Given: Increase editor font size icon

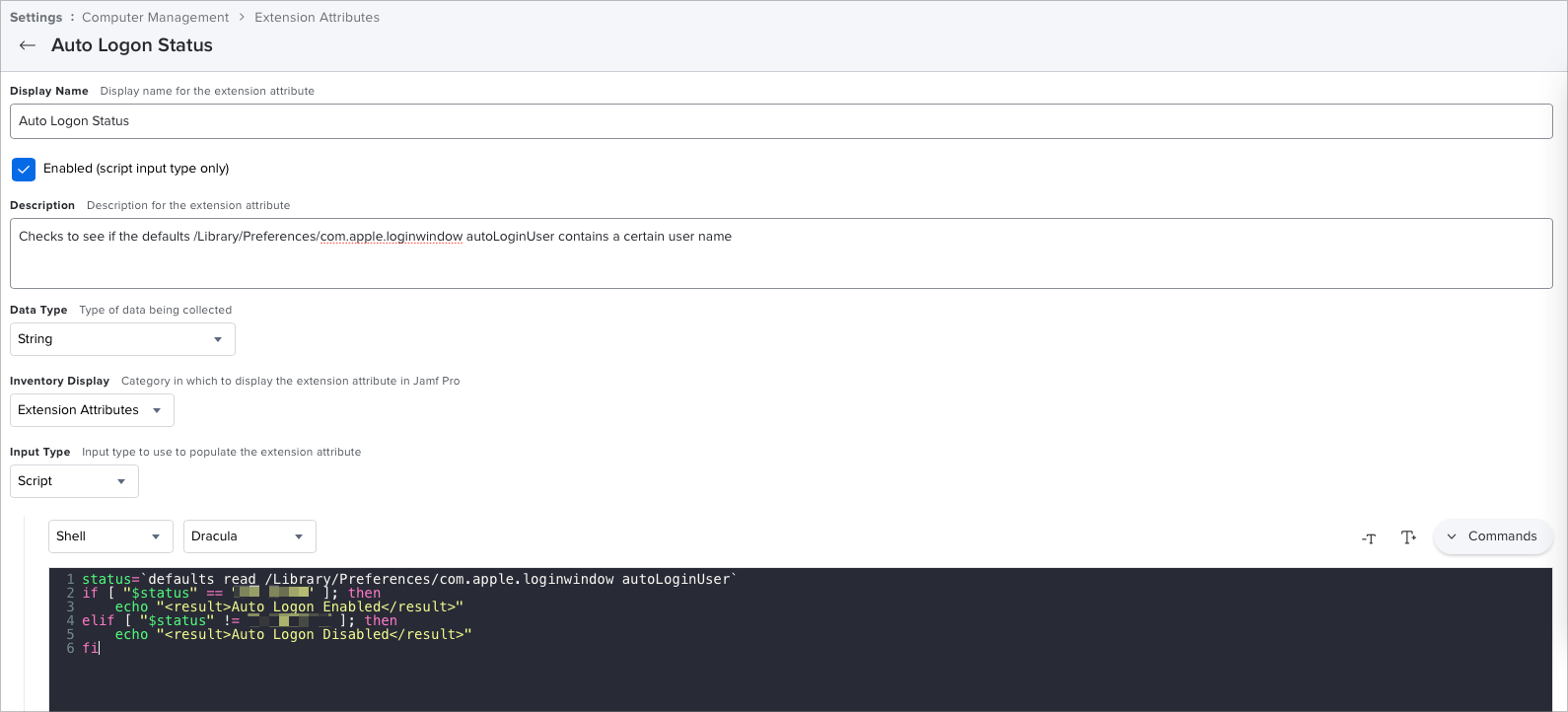Looking at the screenshot, I should tap(1408, 536).
